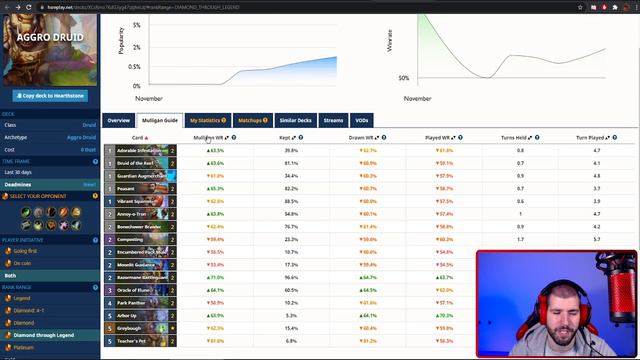
Task: Open Turn Played column info icon
Action: point(615,138)
